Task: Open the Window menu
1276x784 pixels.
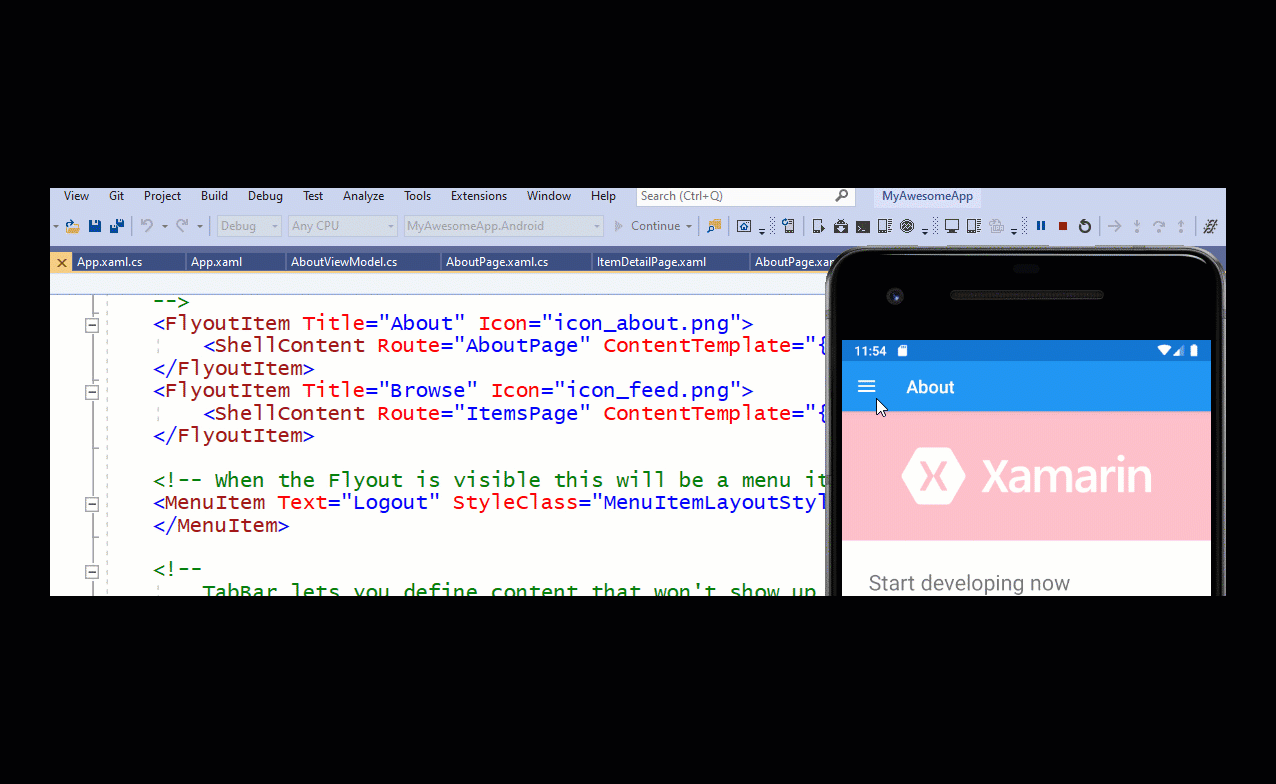Action: click(549, 196)
